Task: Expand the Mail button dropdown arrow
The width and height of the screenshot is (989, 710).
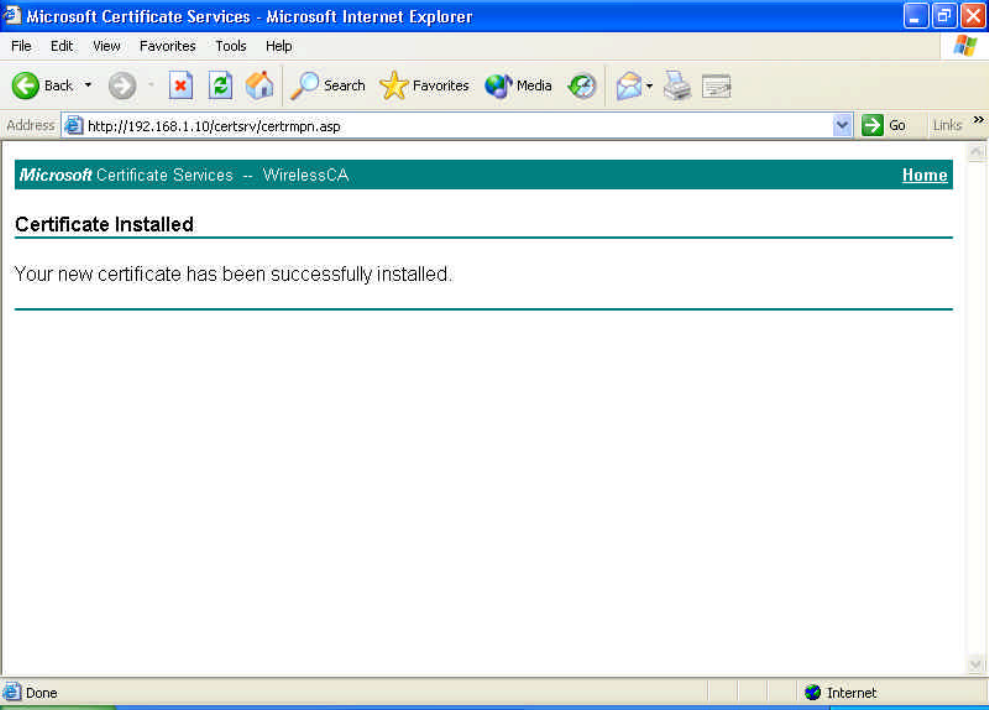Action: pos(649,86)
